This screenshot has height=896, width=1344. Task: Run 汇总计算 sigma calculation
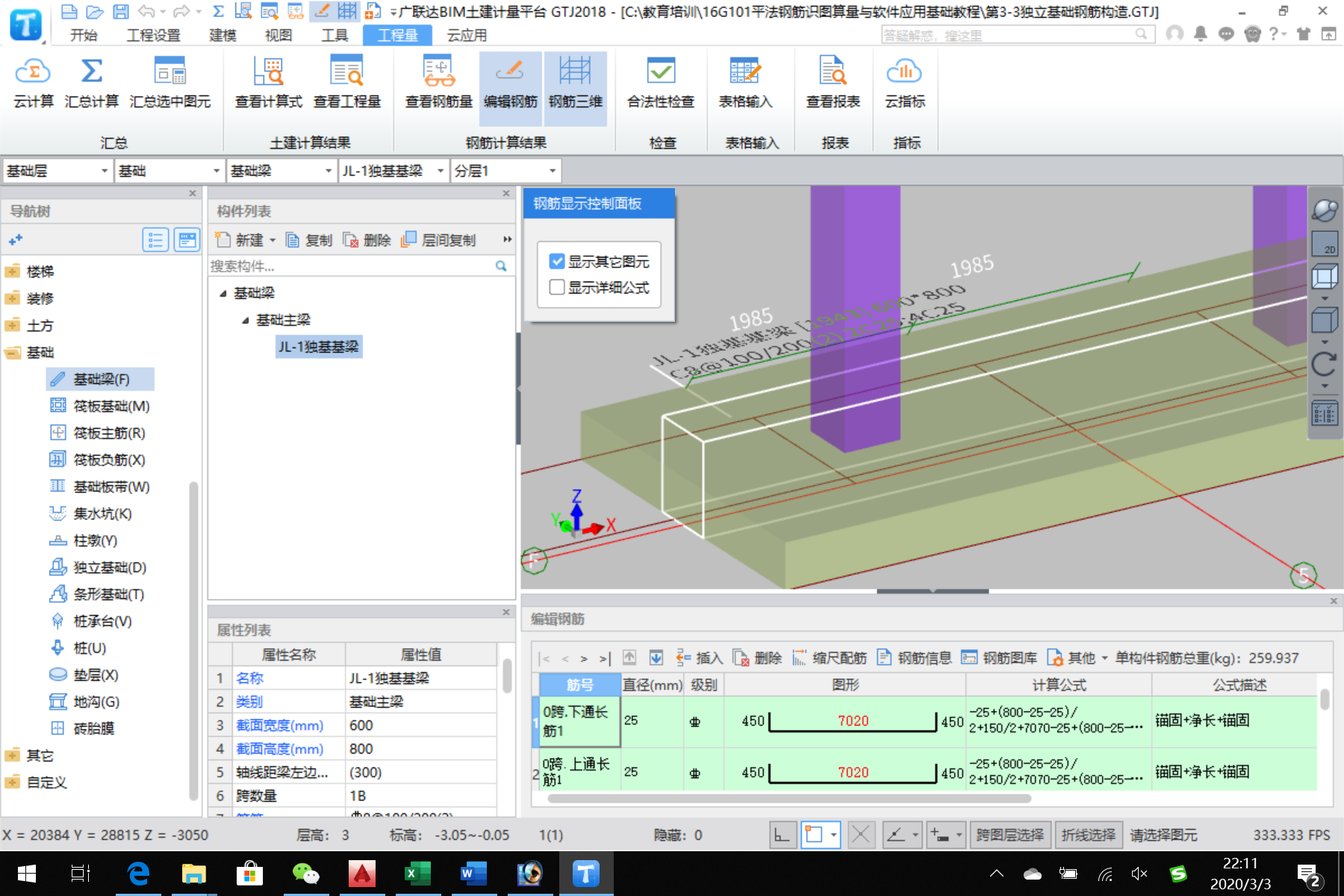[x=92, y=82]
